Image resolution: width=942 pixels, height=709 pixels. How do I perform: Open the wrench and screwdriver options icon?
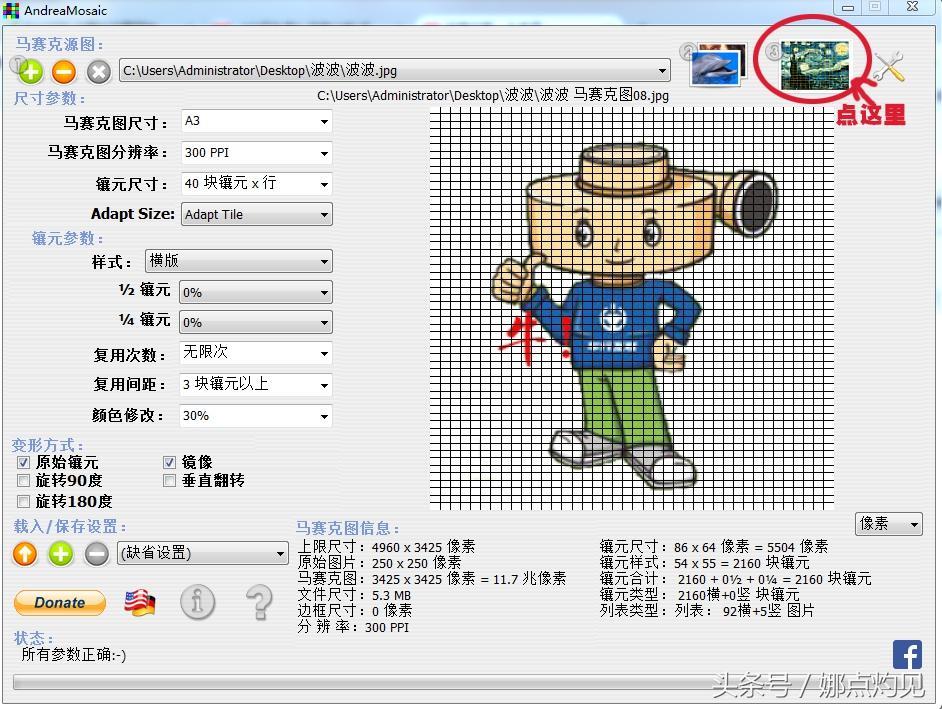pos(888,66)
